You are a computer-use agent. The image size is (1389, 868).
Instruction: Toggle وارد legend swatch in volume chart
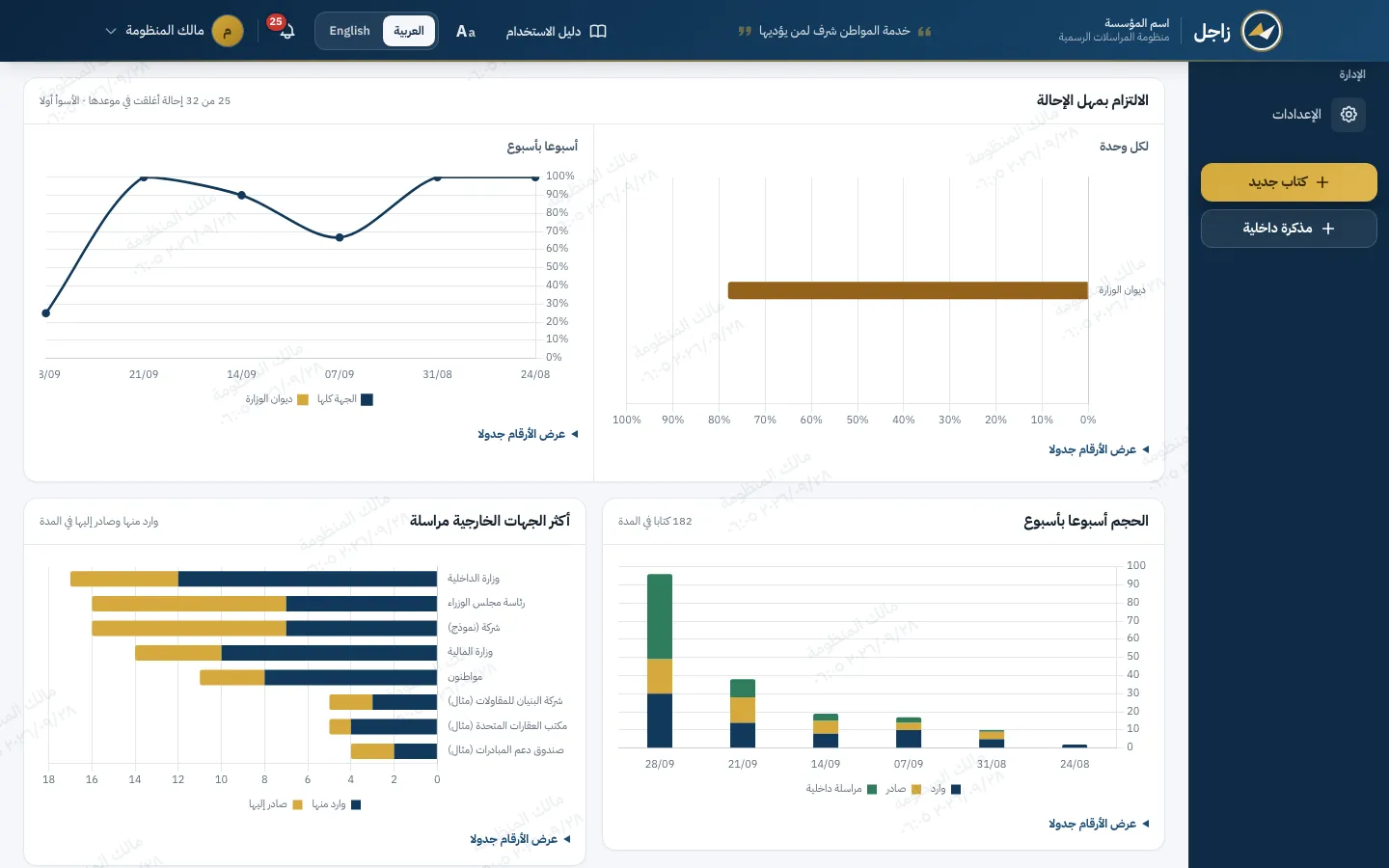click(956, 789)
